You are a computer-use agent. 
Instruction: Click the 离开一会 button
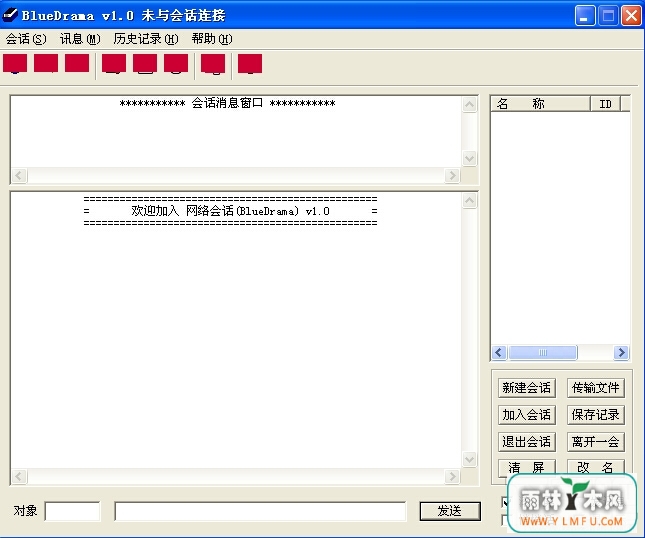pos(596,442)
